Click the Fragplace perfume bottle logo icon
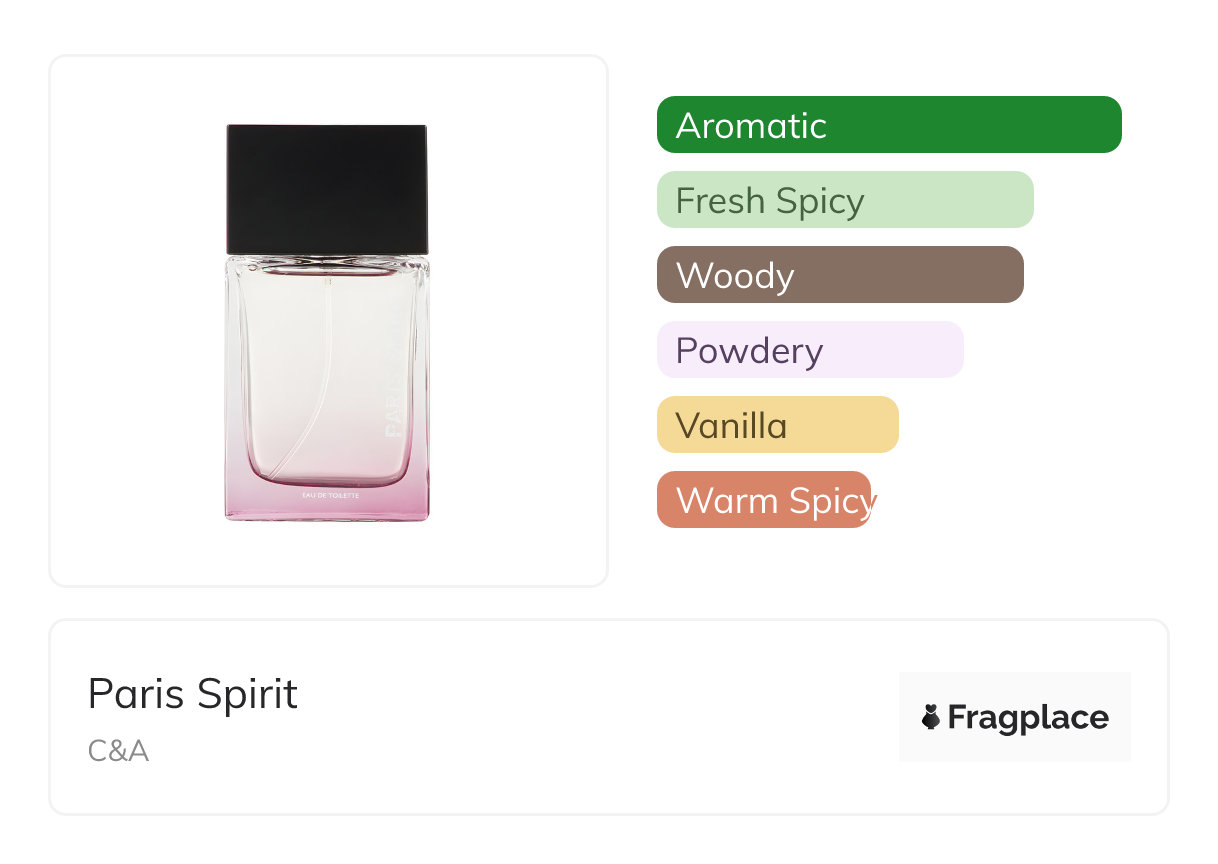Screen dimensions: 1218x864 click(x=931, y=717)
